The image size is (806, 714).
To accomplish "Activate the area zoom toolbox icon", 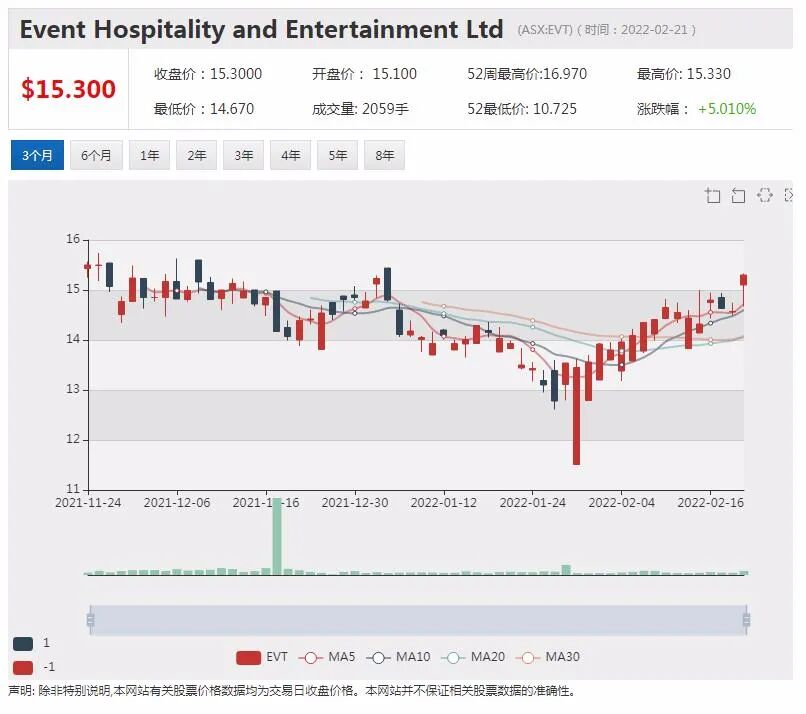I will (712, 195).
